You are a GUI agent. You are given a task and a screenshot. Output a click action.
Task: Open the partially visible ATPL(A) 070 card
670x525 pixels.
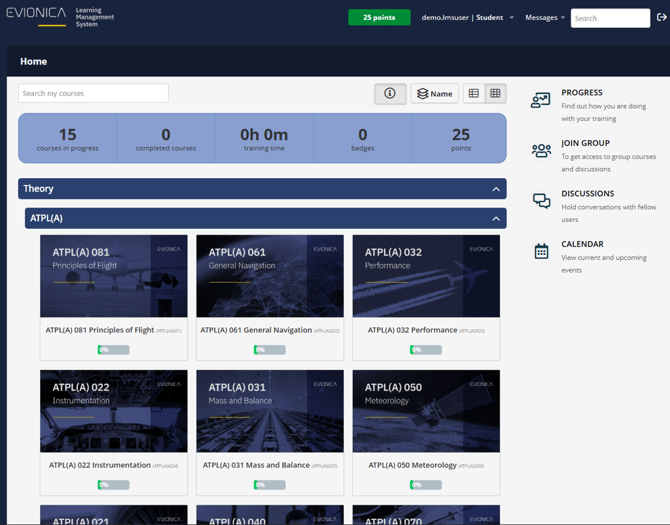[x=426, y=515]
